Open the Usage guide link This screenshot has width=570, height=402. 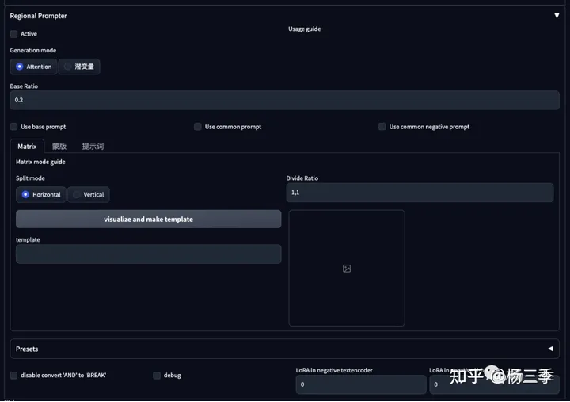305,29
